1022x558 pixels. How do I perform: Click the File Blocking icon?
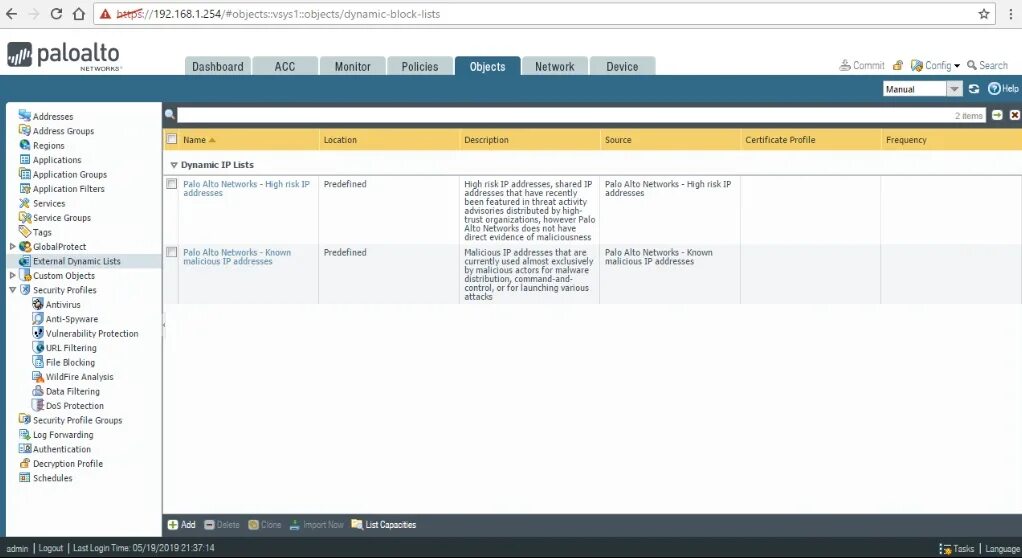[38, 362]
